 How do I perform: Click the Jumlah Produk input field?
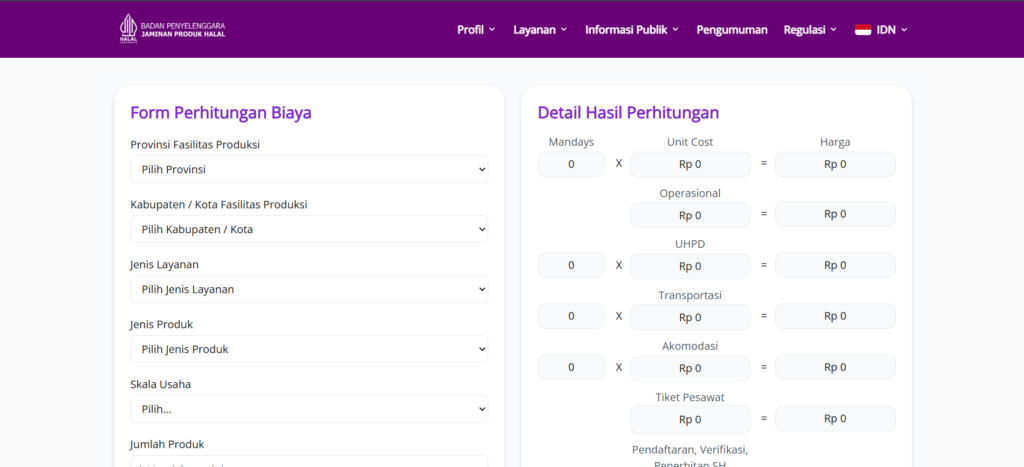click(x=309, y=462)
